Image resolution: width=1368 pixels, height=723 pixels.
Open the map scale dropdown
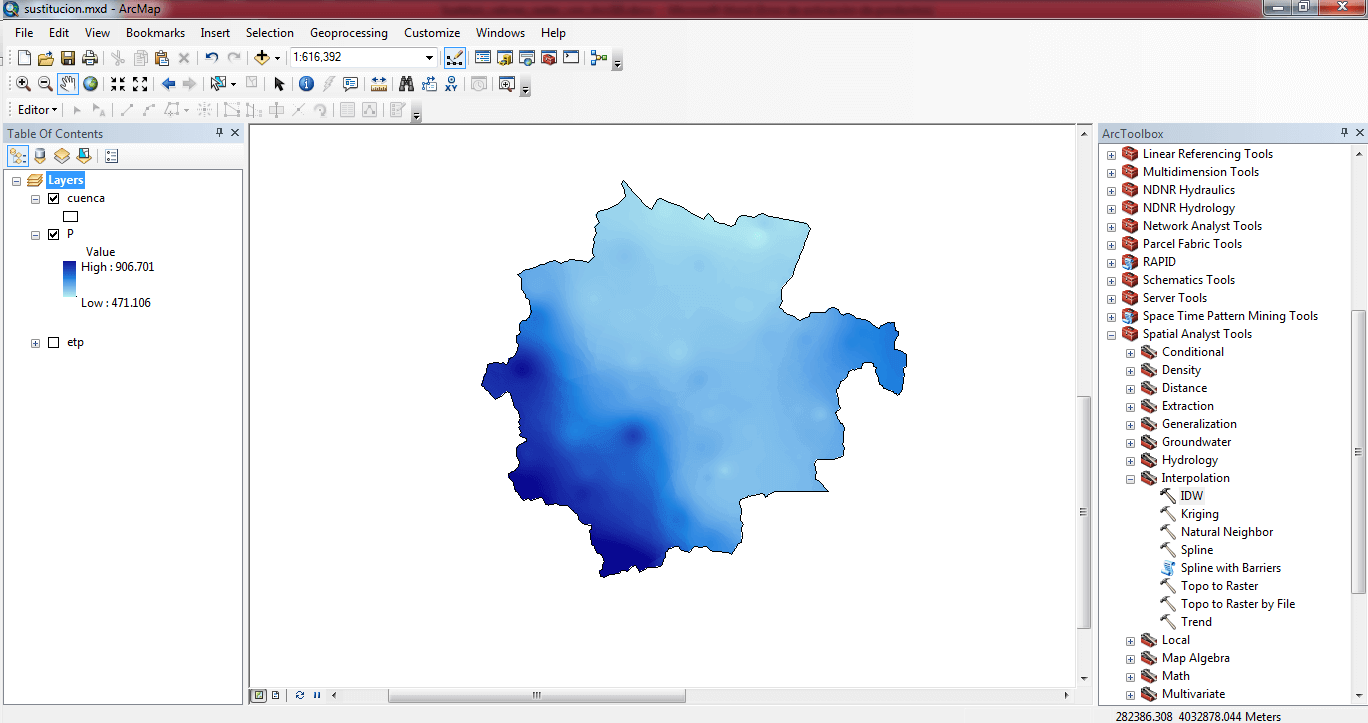pos(430,58)
